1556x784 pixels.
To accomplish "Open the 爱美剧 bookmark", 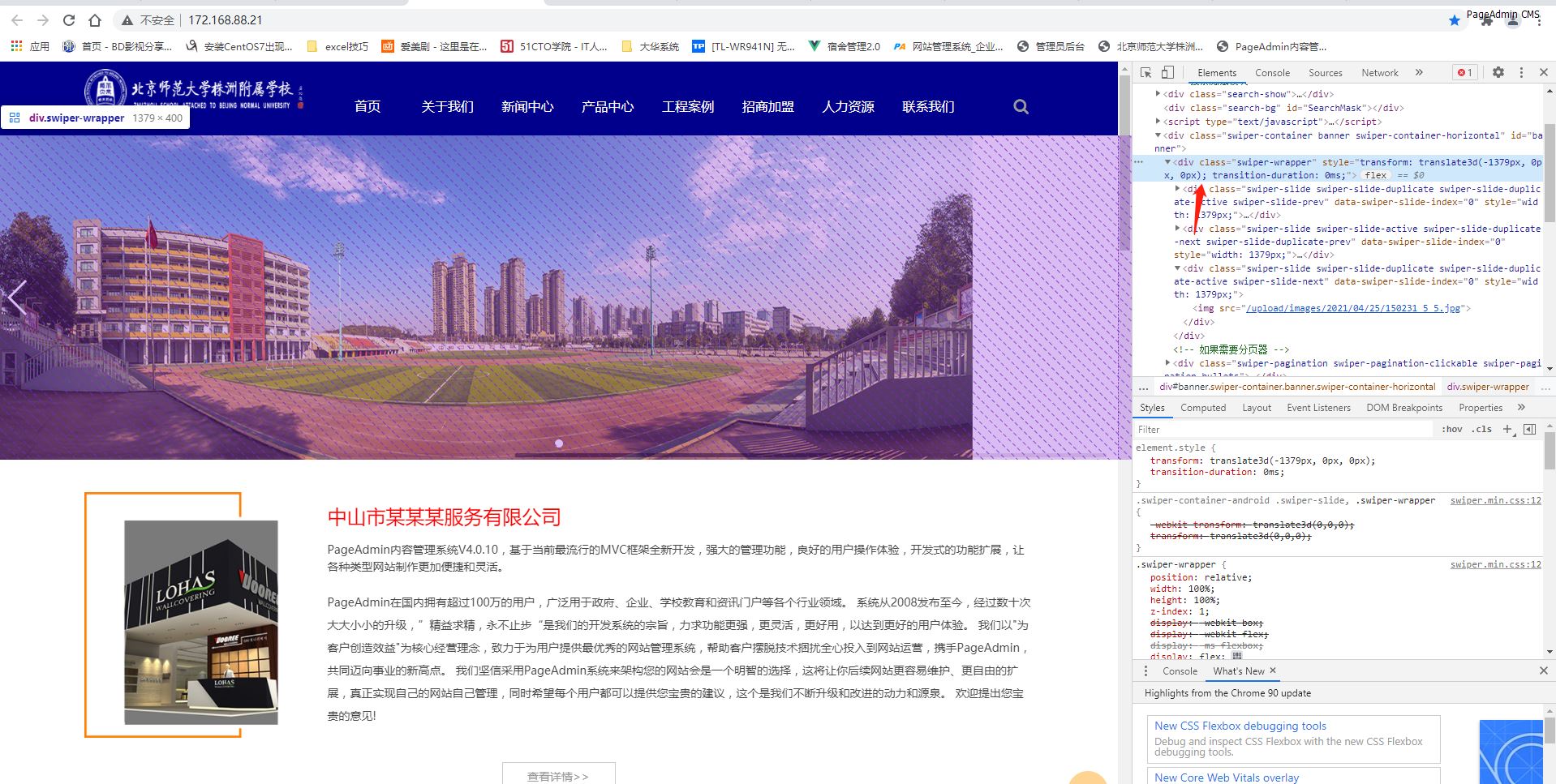I will pyautogui.click(x=435, y=46).
